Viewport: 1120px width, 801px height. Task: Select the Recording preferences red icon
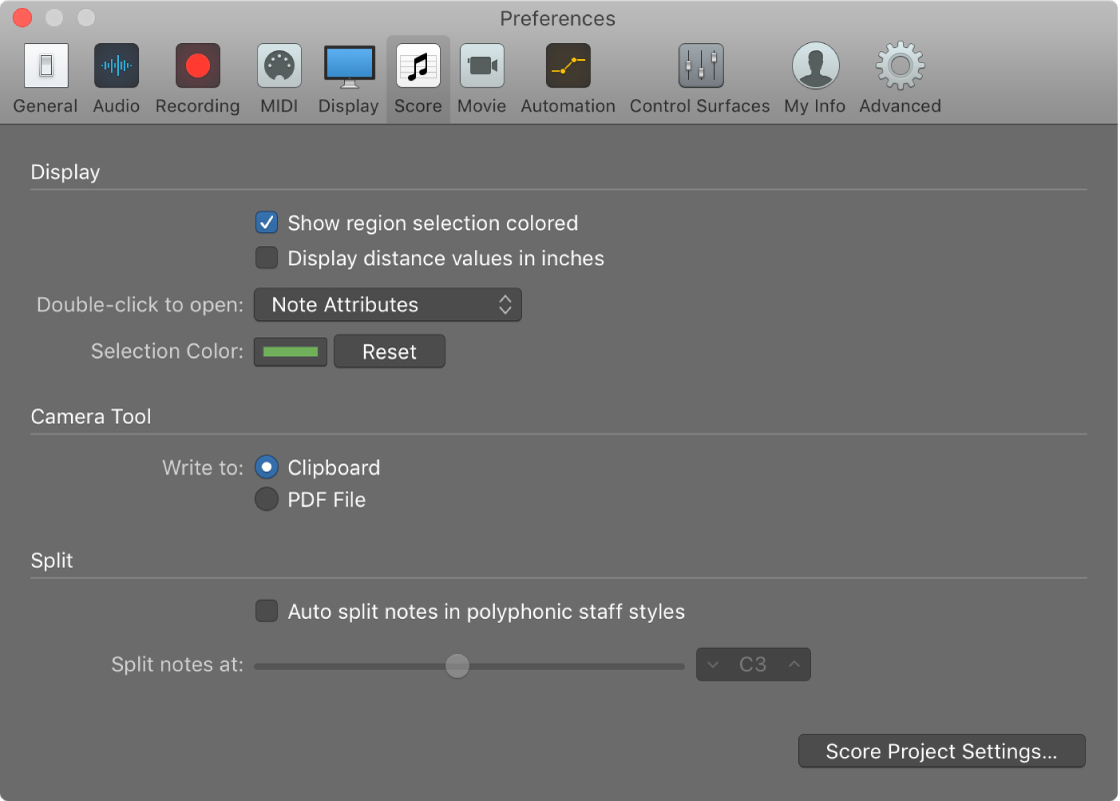tap(197, 67)
